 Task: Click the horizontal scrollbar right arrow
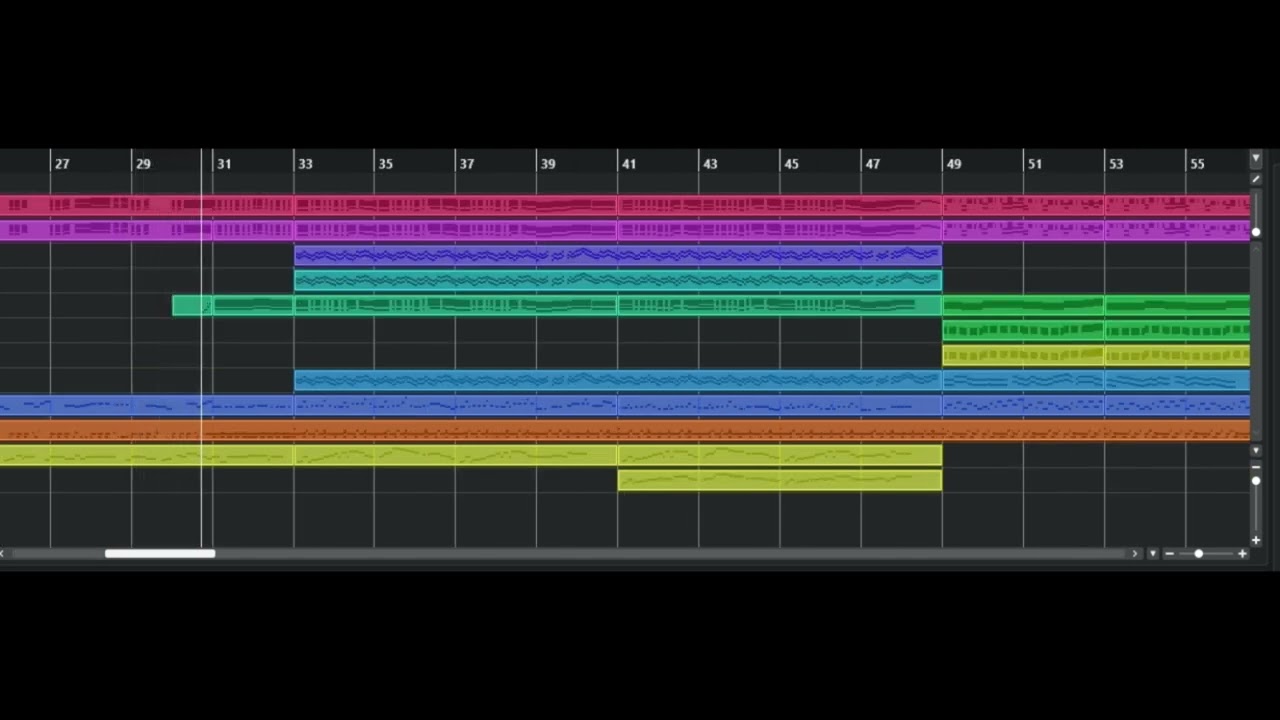click(x=1134, y=553)
